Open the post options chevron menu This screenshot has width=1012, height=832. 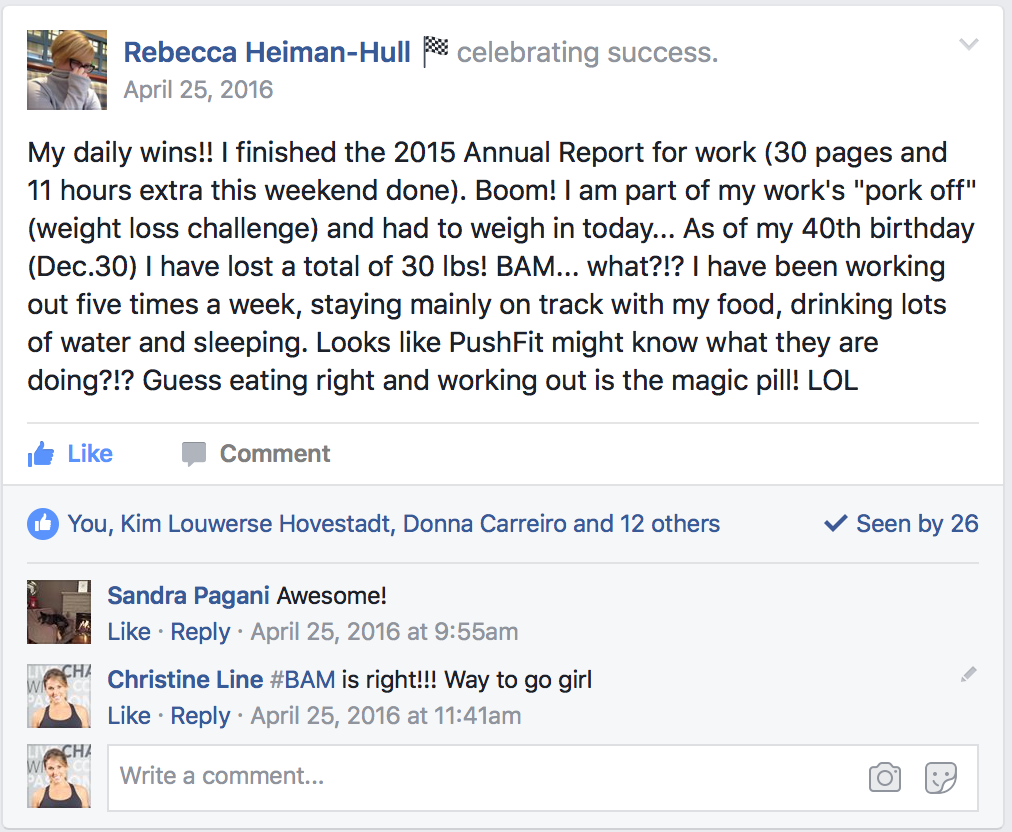click(968, 44)
